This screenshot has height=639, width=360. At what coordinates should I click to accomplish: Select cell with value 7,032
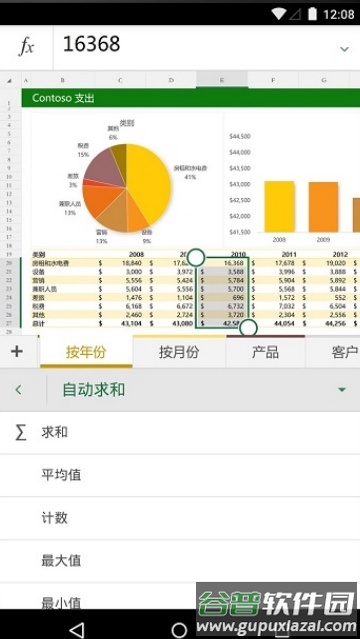273,306
